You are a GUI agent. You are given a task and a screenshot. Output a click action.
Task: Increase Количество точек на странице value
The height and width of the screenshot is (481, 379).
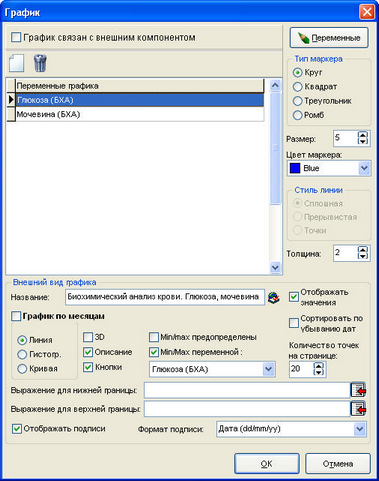319,366
